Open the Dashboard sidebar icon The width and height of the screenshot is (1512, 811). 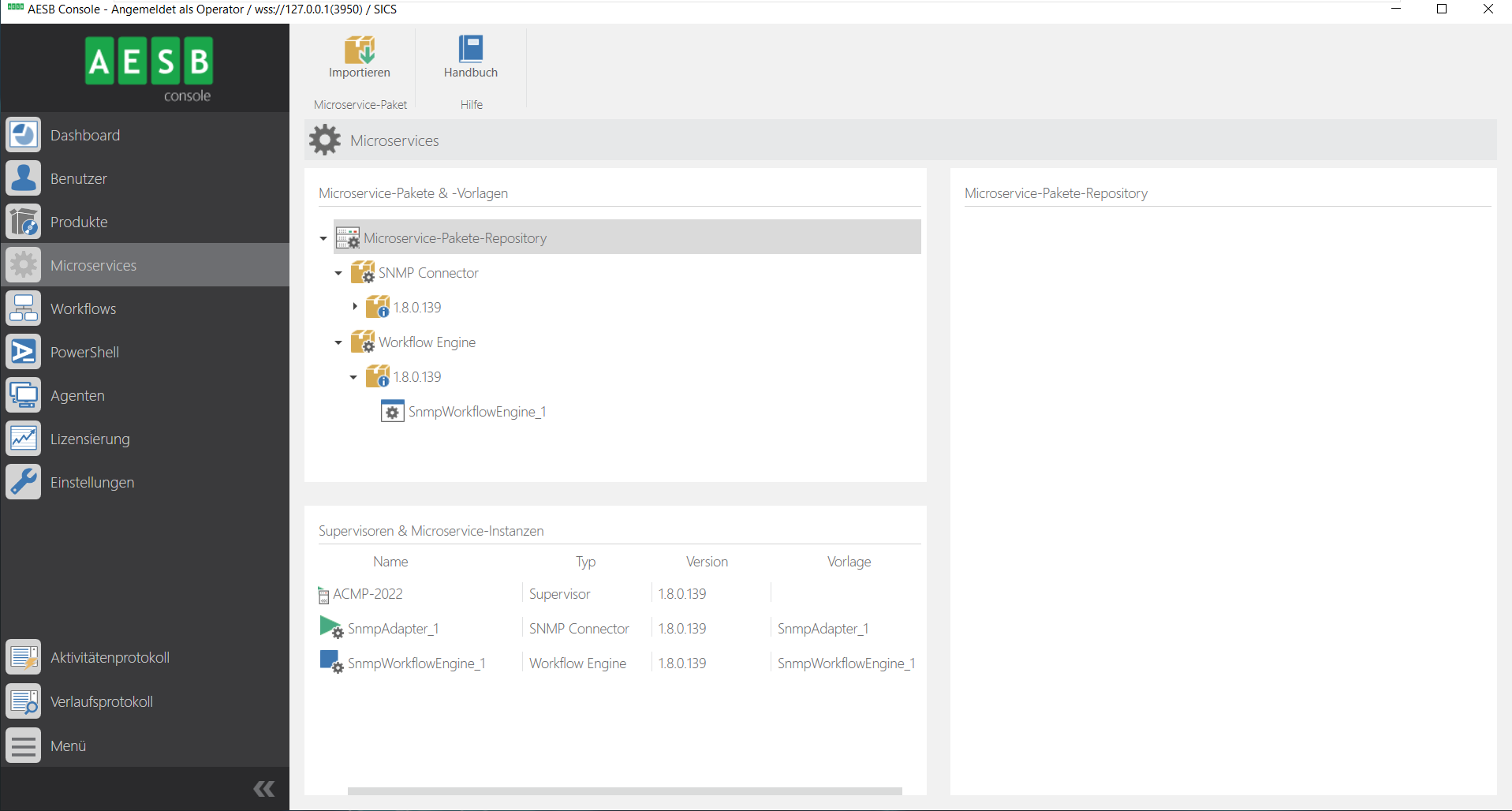24,135
